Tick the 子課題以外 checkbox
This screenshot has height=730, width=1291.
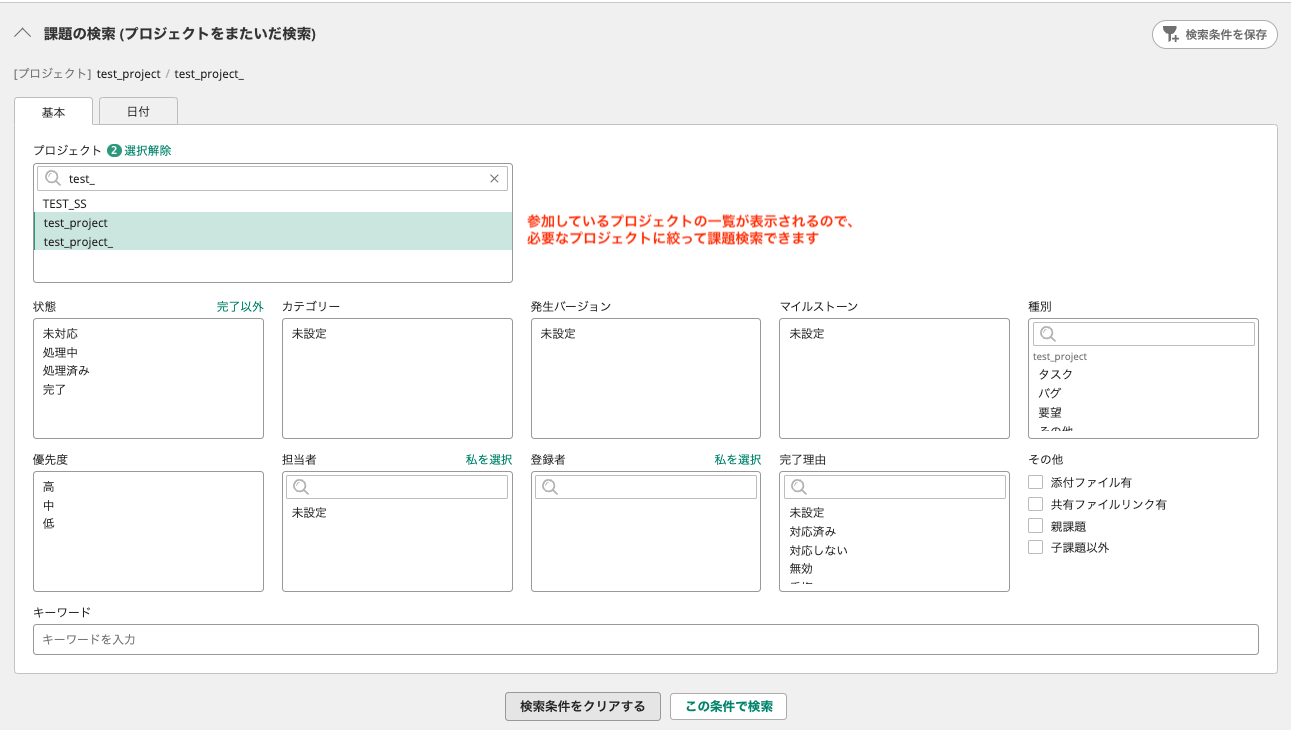1036,547
